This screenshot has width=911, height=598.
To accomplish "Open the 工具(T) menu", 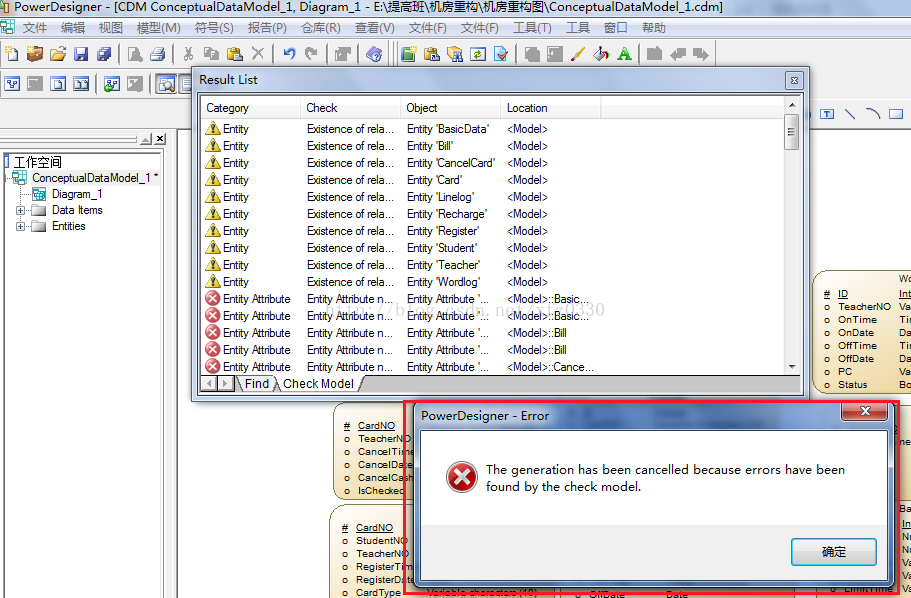I will [532, 28].
